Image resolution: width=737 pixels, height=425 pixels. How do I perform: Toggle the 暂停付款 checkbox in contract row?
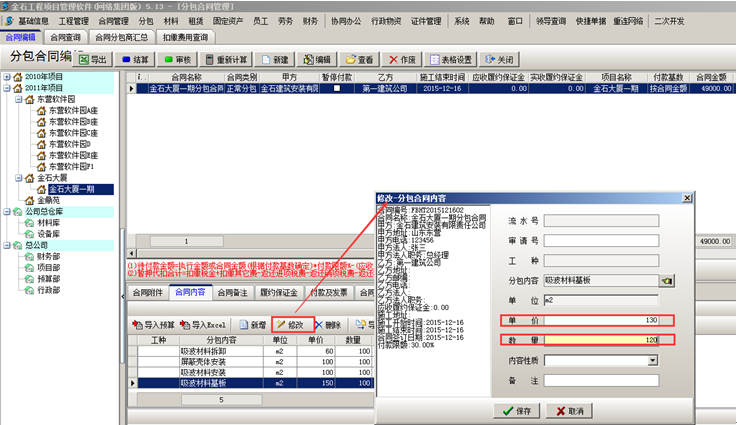pyautogui.click(x=335, y=89)
